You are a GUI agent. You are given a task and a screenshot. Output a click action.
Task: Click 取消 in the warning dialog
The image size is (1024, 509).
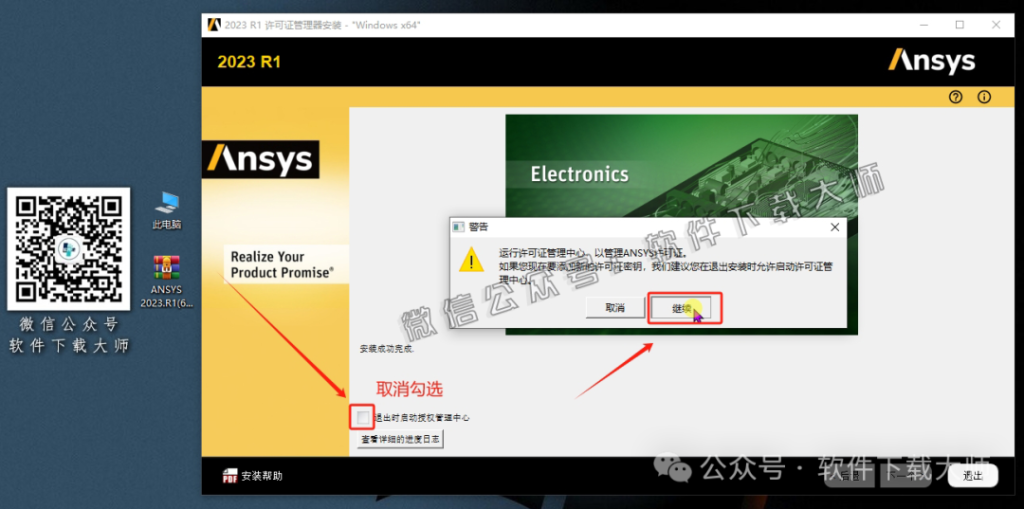(615, 308)
